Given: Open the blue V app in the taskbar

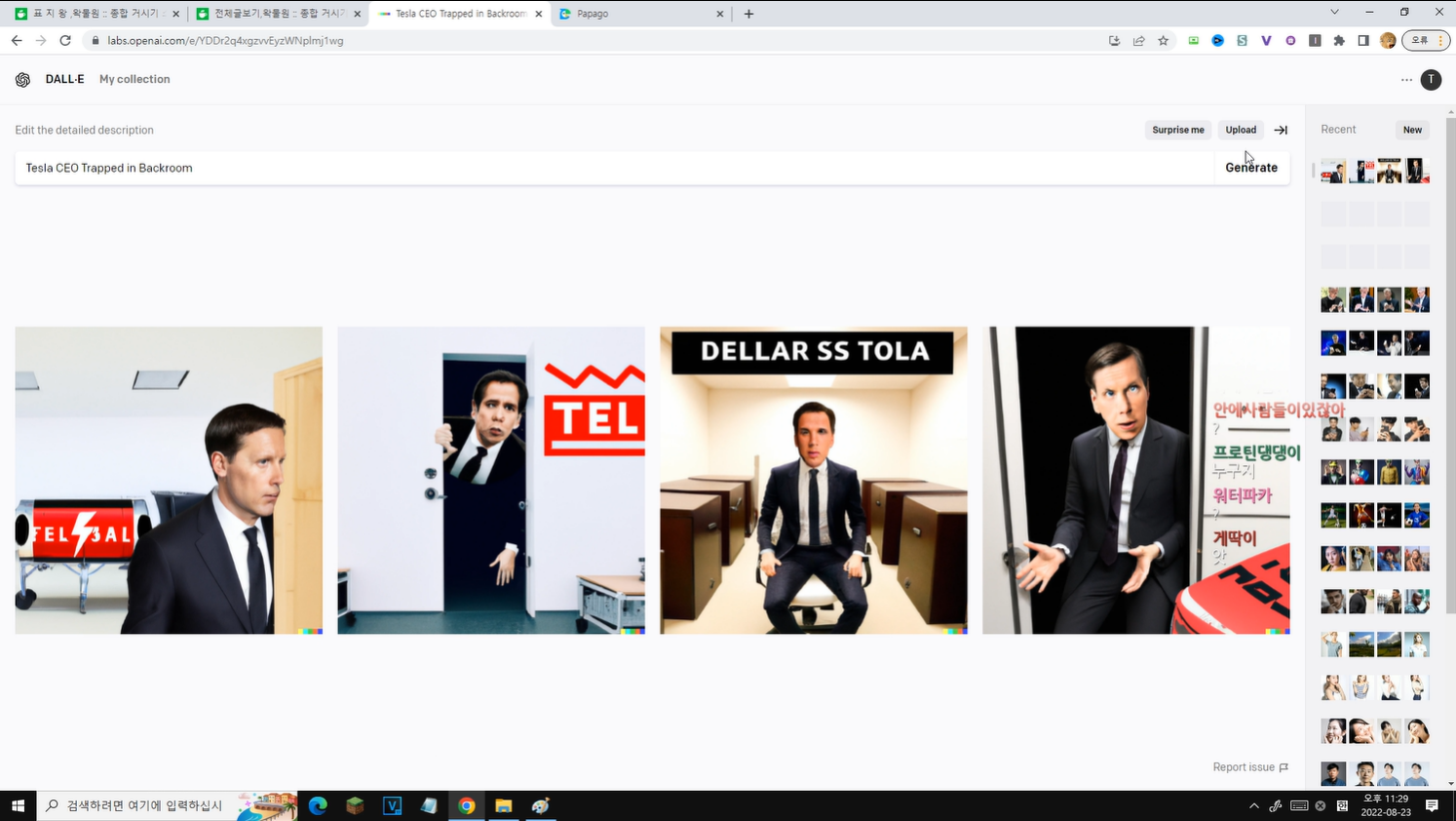Looking at the screenshot, I should pos(392,805).
